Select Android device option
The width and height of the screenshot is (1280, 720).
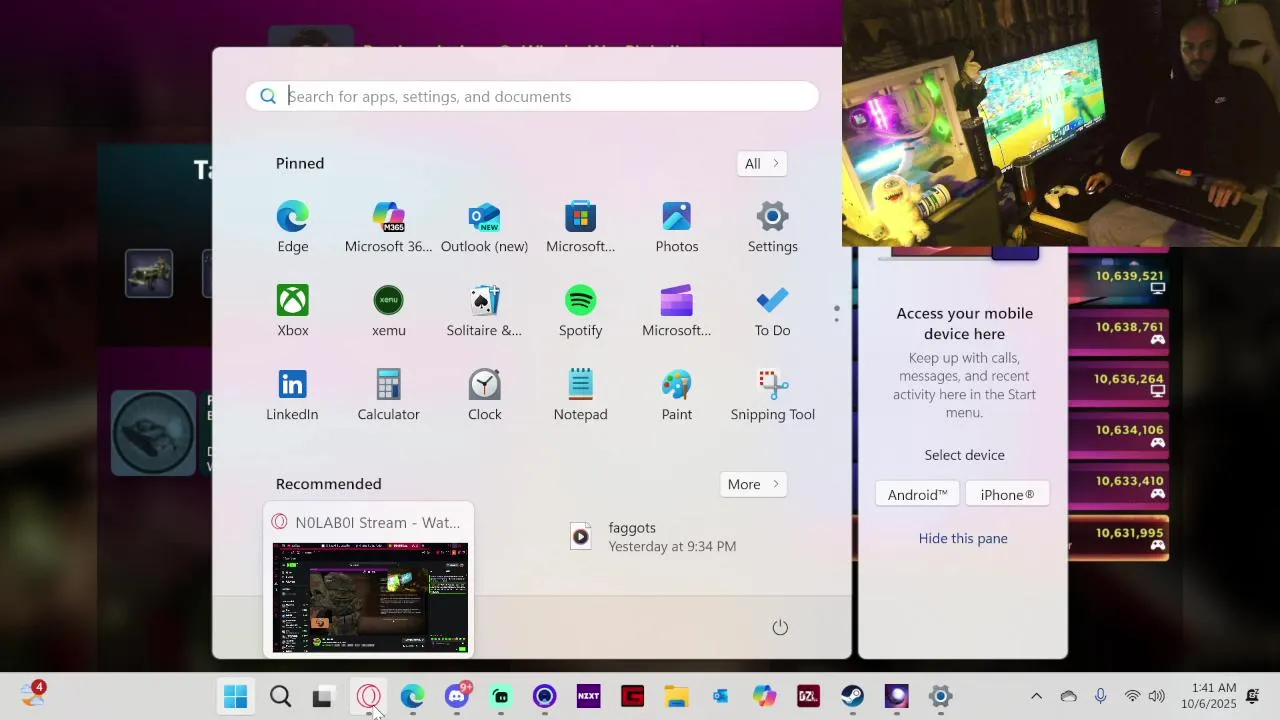tap(917, 495)
